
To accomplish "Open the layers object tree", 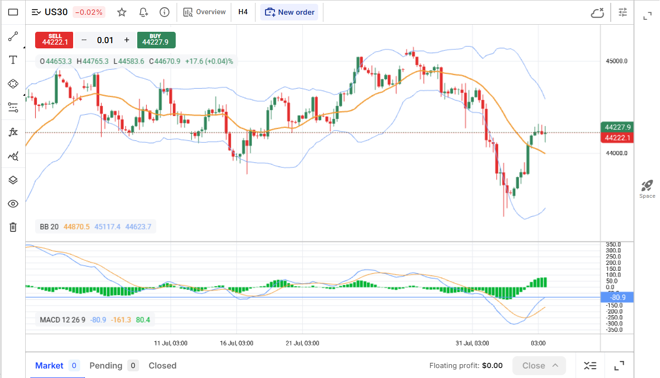I will tap(13, 180).
